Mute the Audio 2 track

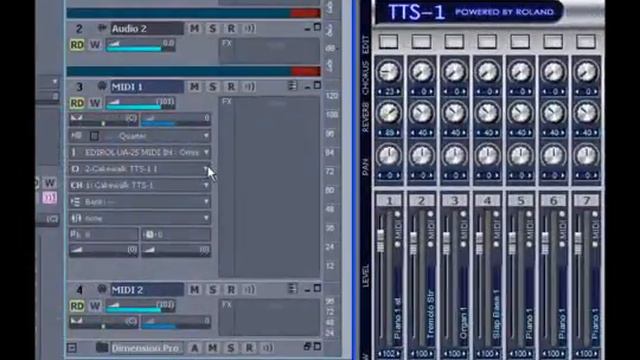[x=194, y=29]
